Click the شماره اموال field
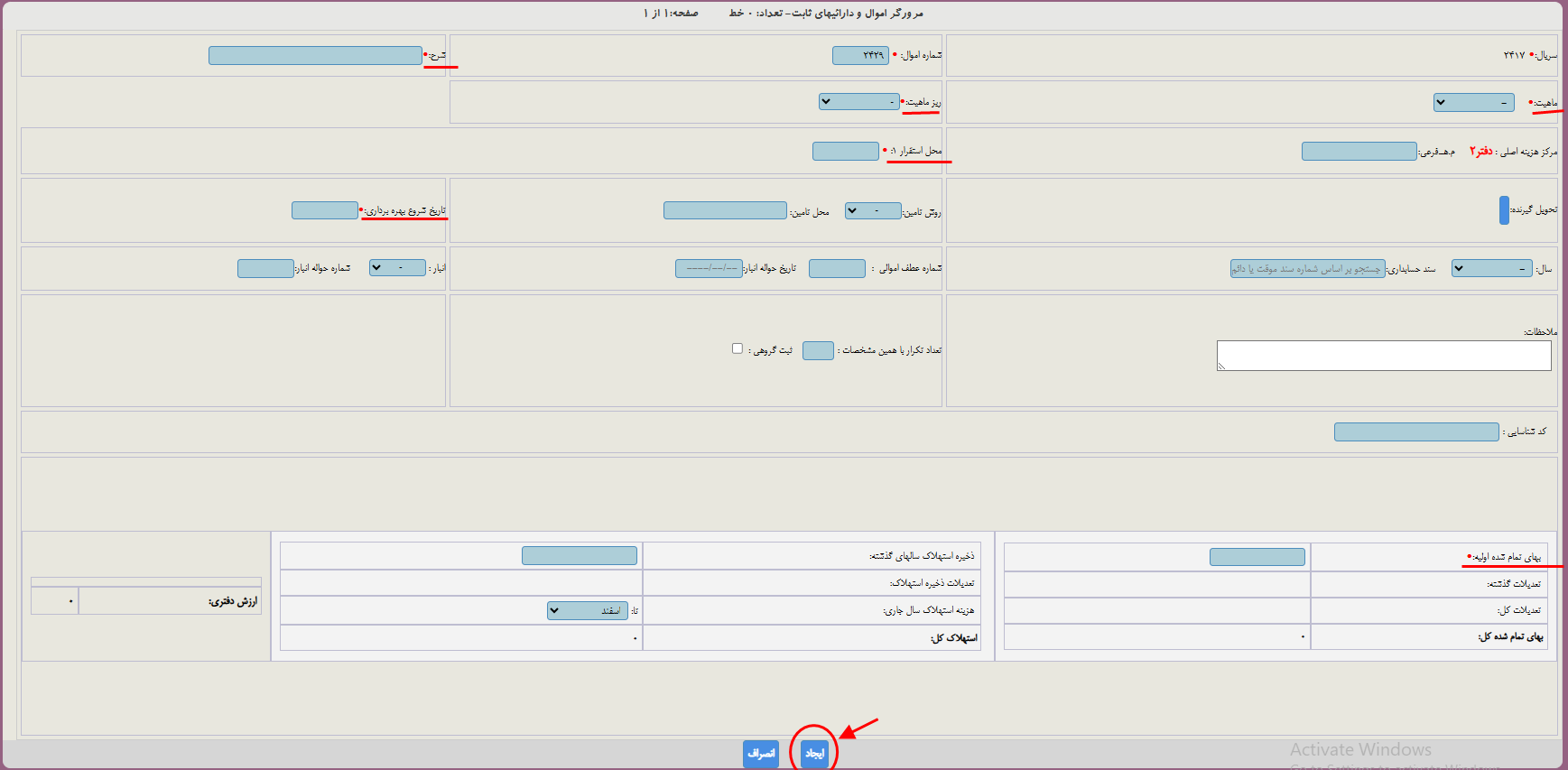Screen dimensions: 1568x770 tap(859, 56)
